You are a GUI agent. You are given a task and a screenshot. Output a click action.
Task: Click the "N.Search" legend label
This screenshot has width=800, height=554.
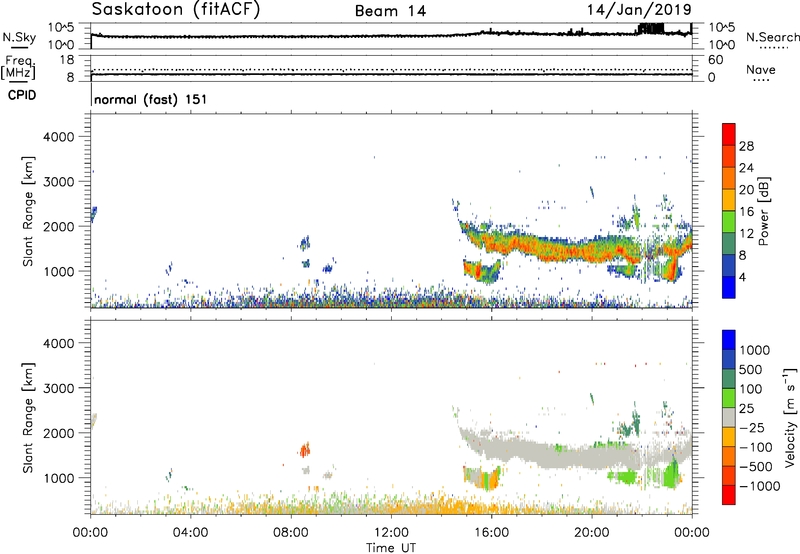coord(772,37)
